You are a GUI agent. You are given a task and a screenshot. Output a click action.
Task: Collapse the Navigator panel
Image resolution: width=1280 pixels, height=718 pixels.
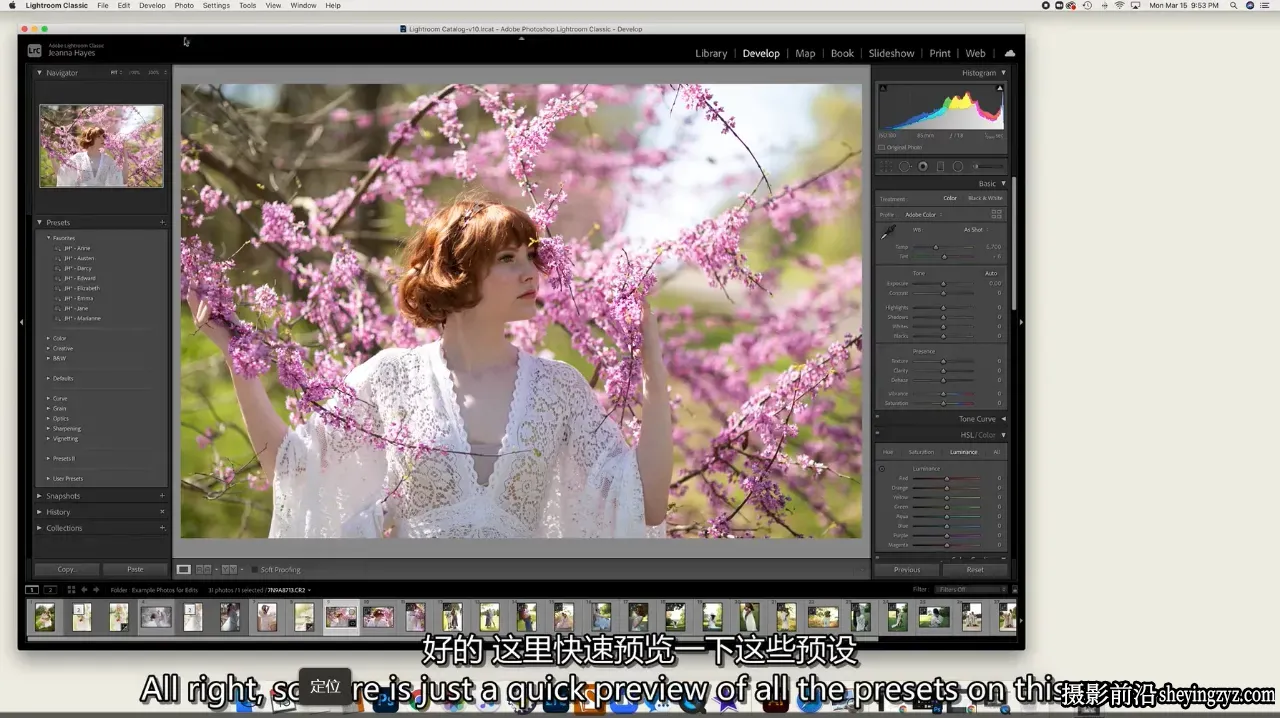pos(40,73)
